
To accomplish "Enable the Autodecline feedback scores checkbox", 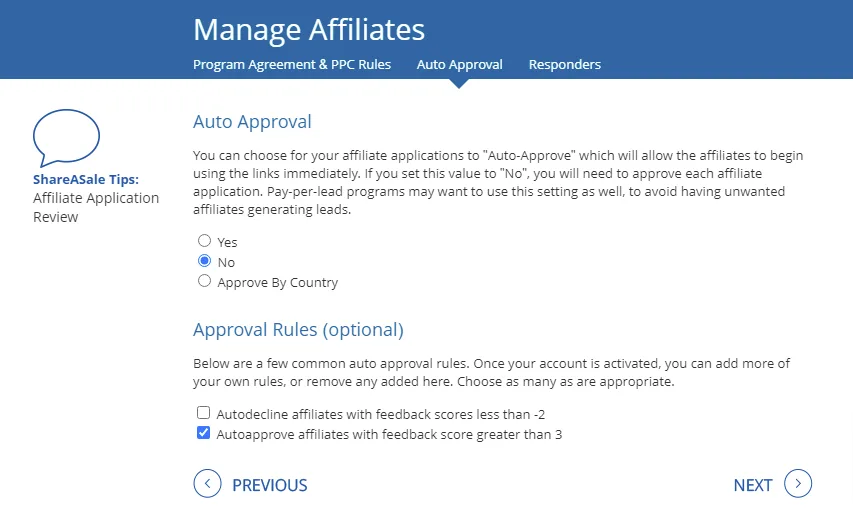I will [203, 413].
